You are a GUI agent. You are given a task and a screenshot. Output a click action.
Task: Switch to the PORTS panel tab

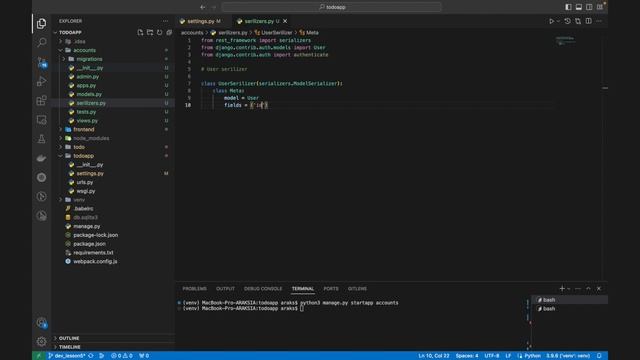[x=331, y=289]
